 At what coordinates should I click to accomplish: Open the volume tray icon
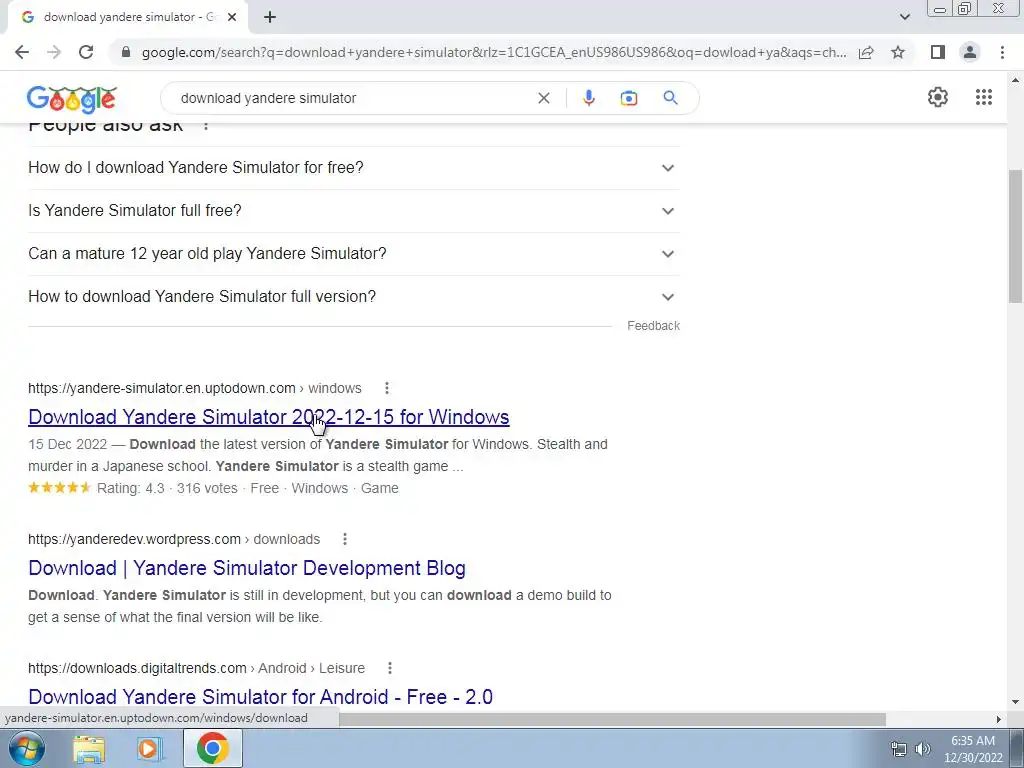pyautogui.click(x=923, y=749)
